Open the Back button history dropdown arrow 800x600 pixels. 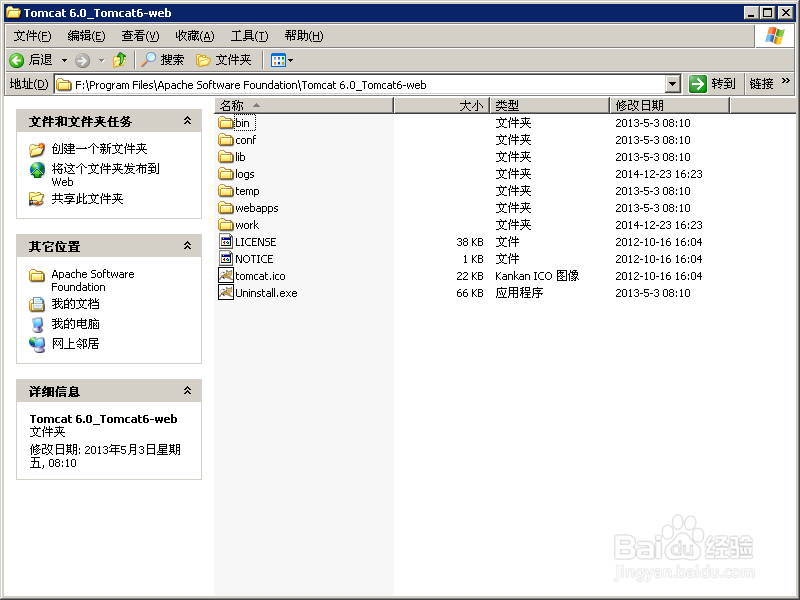coord(64,60)
